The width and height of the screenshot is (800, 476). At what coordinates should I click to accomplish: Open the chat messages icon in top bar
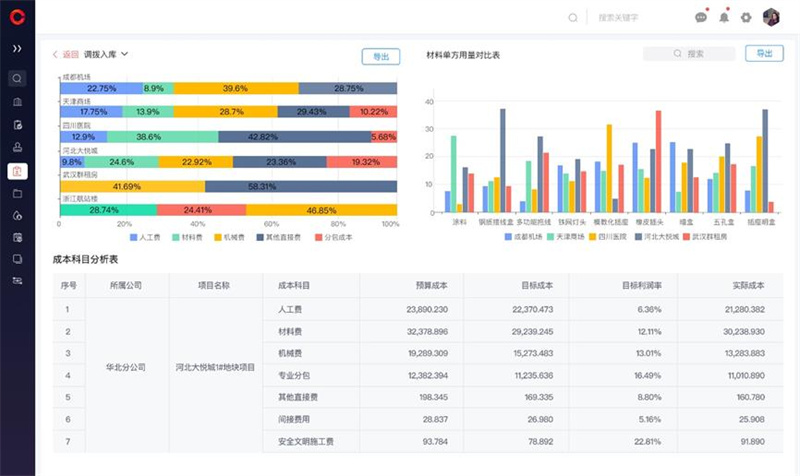[x=700, y=17]
